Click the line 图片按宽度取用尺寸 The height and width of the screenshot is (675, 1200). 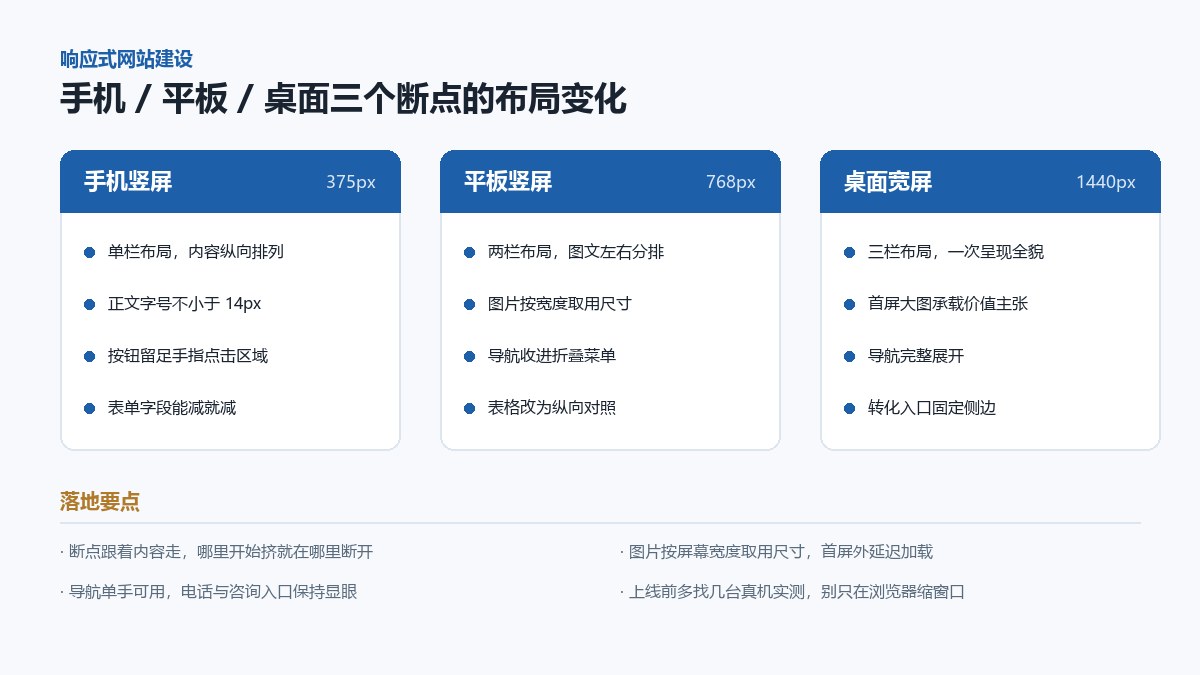(x=560, y=304)
